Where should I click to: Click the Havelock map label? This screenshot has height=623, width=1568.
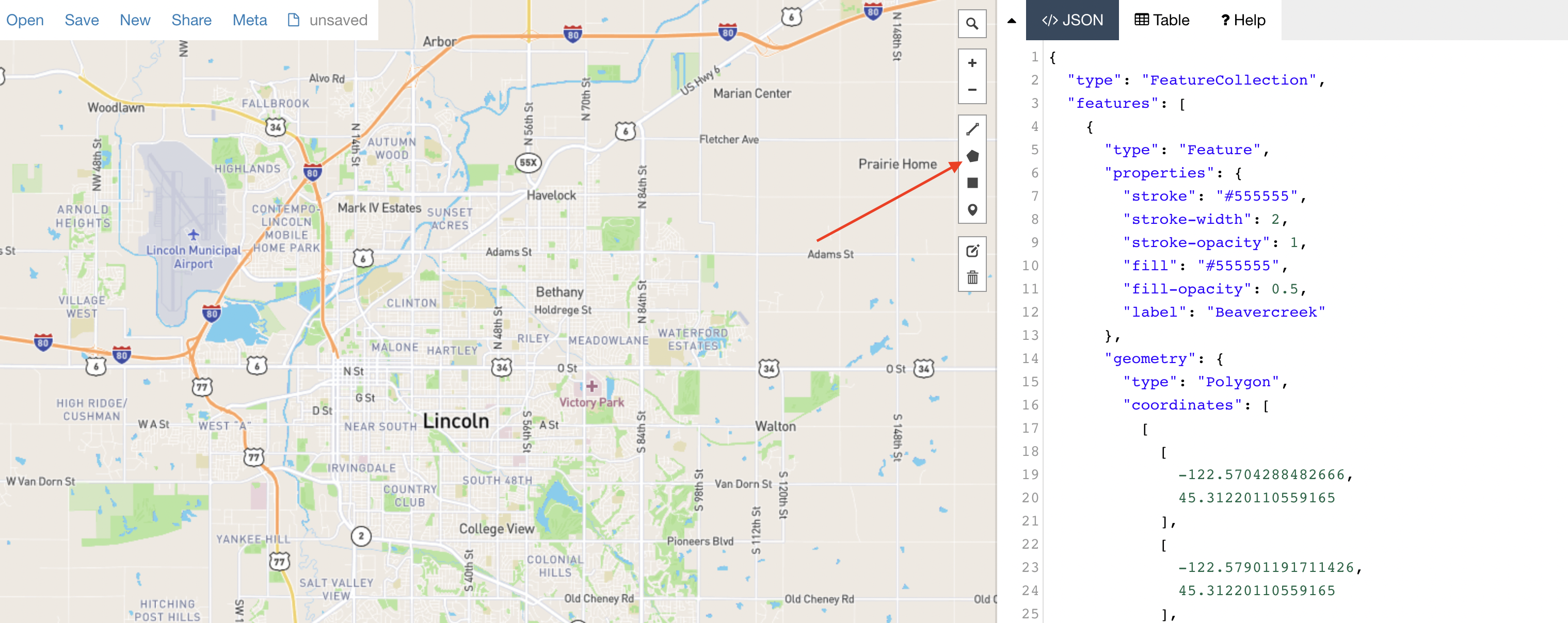coord(551,195)
